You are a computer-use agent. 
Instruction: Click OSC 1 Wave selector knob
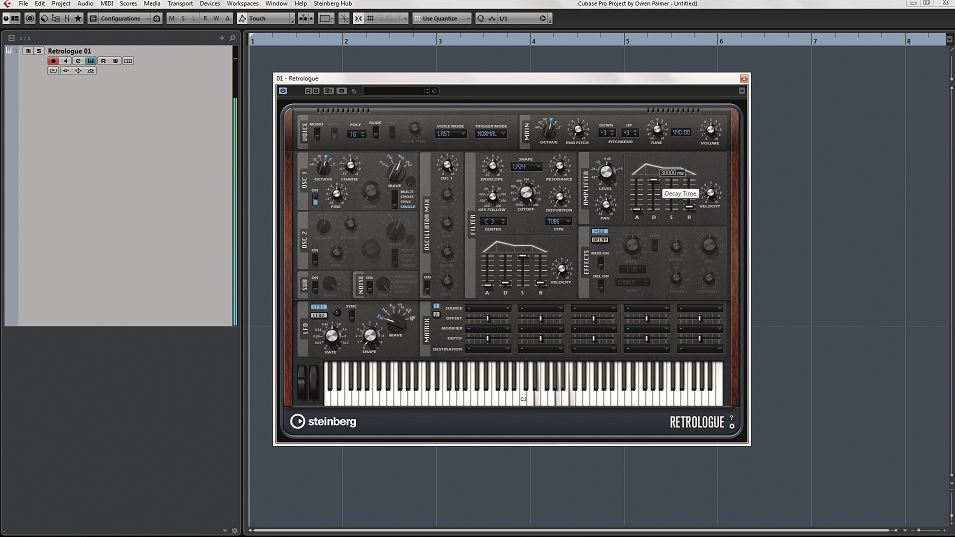396,172
